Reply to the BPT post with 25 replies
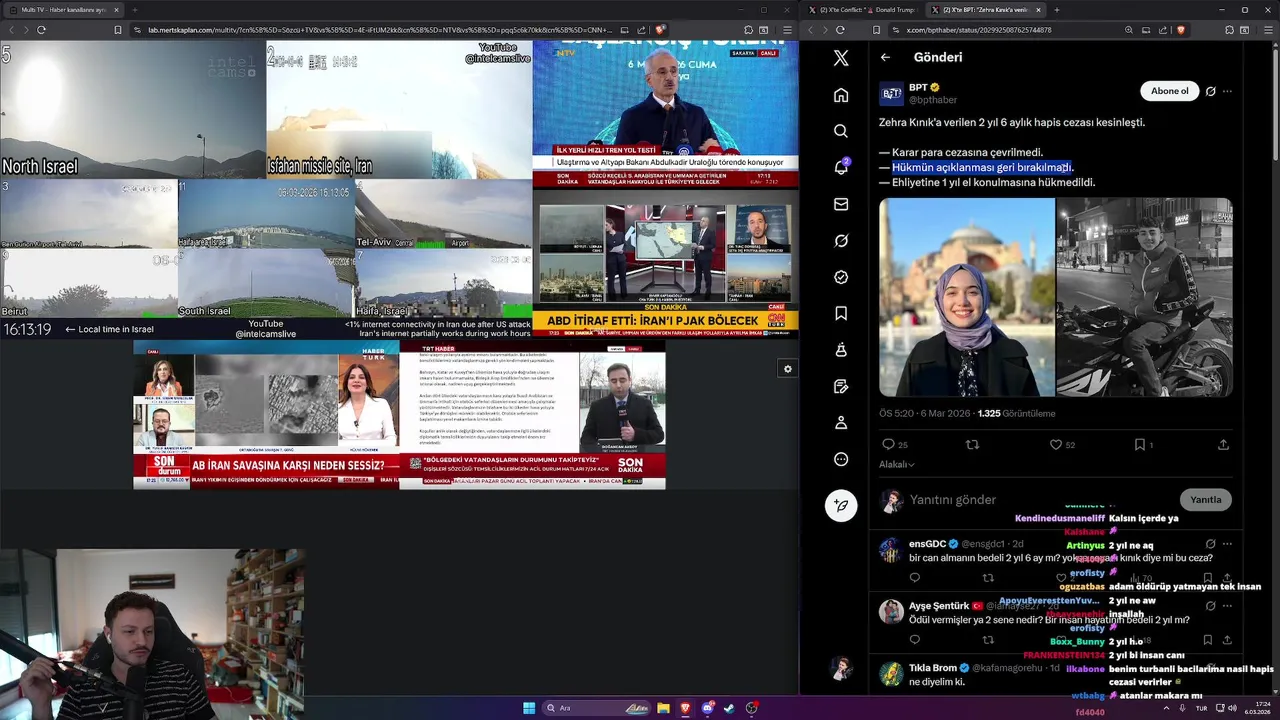Viewport: 1280px width, 720px height. (895, 444)
